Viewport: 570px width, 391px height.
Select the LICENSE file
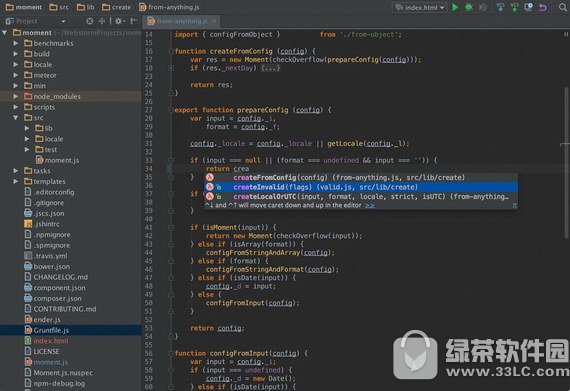42,351
